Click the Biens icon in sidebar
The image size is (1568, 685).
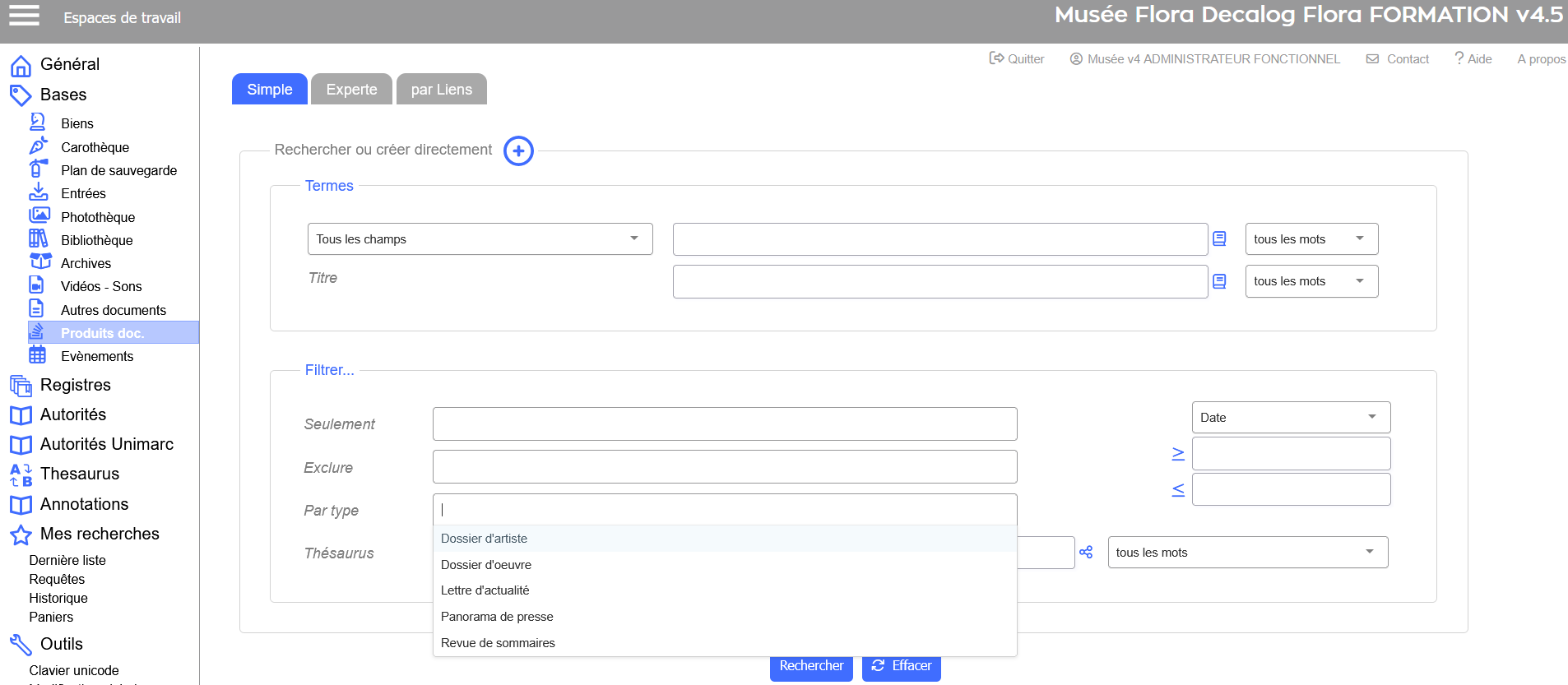(38, 123)
